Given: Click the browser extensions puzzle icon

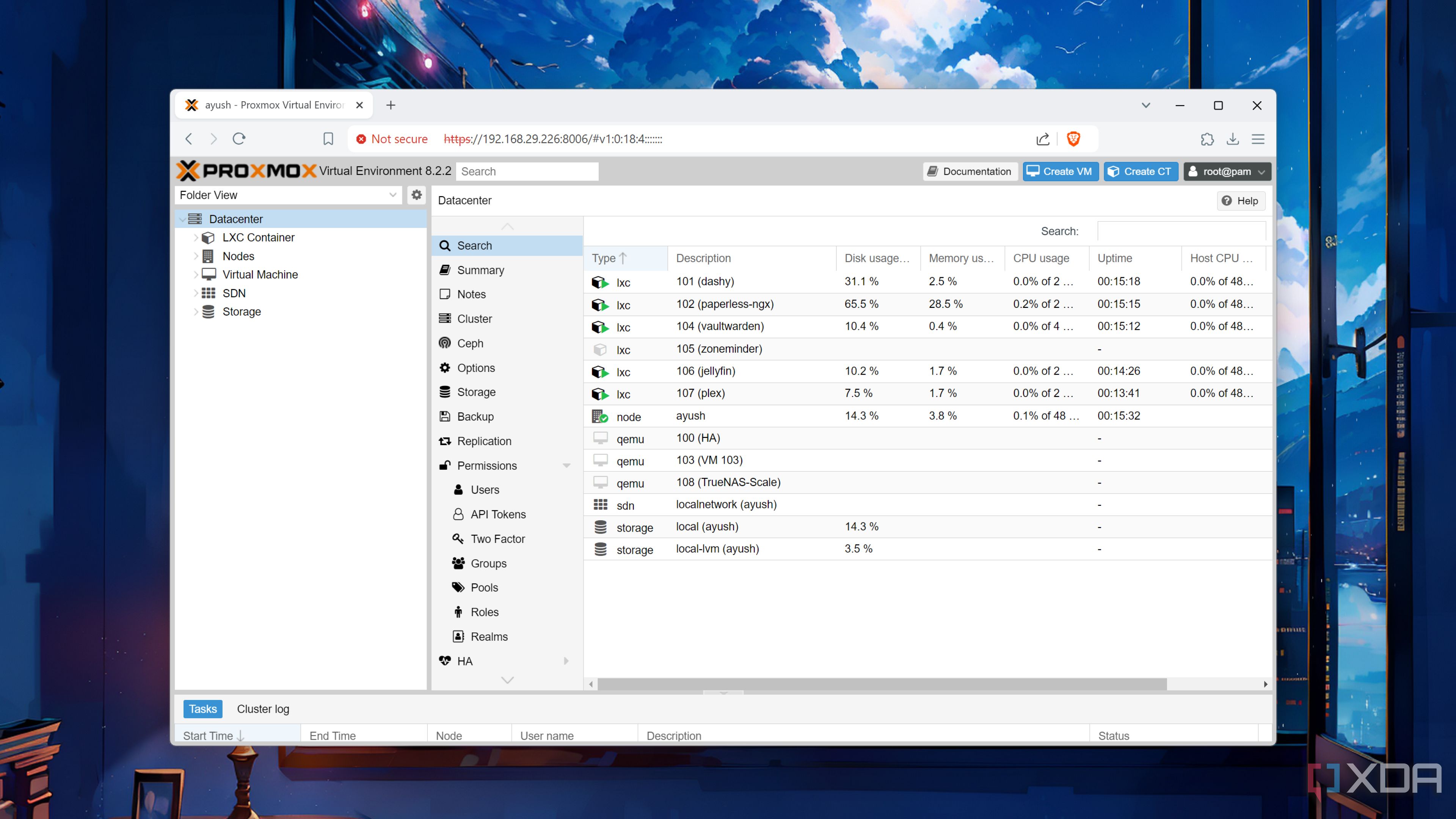Looking at the screenshot, I should tap(1207, 139).
